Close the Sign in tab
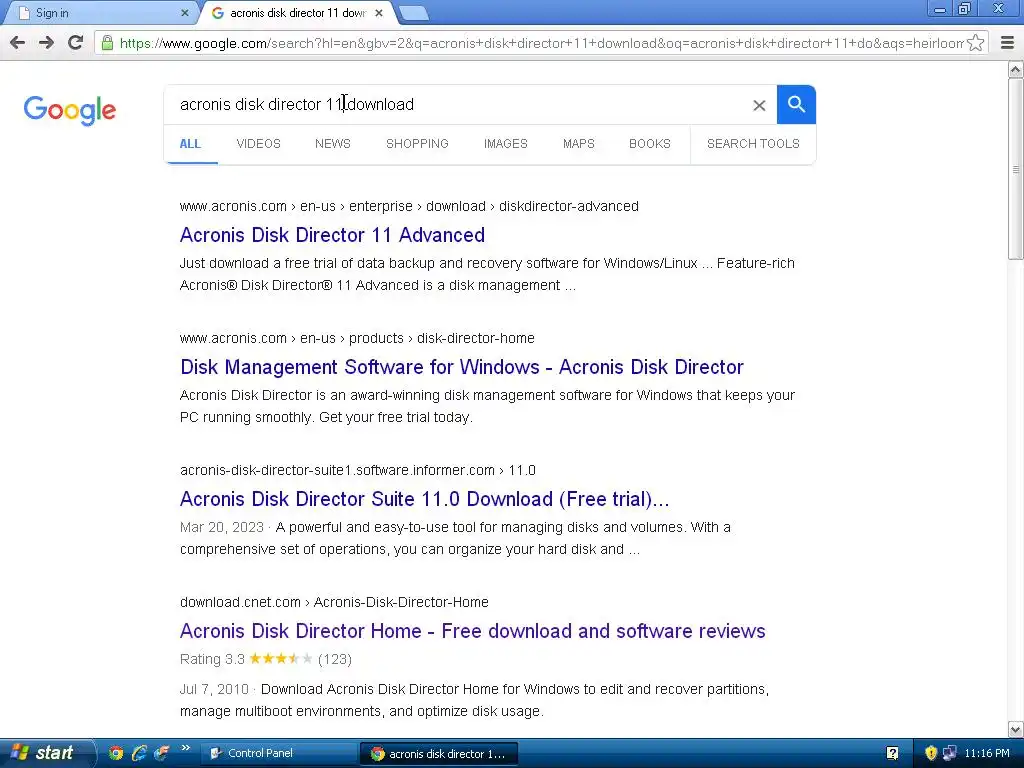Screen dimensions: 1024x768 tap(185, 12)
